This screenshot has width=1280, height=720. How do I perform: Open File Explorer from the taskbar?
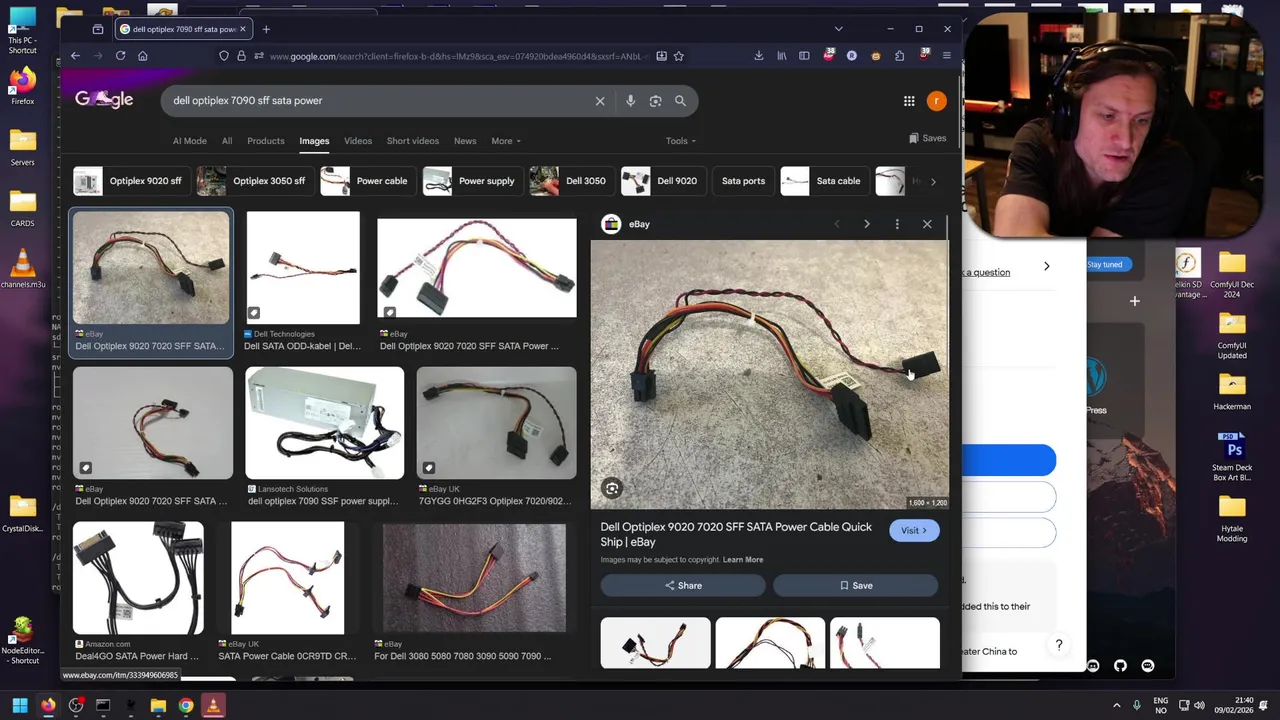(x=158, y=706)
